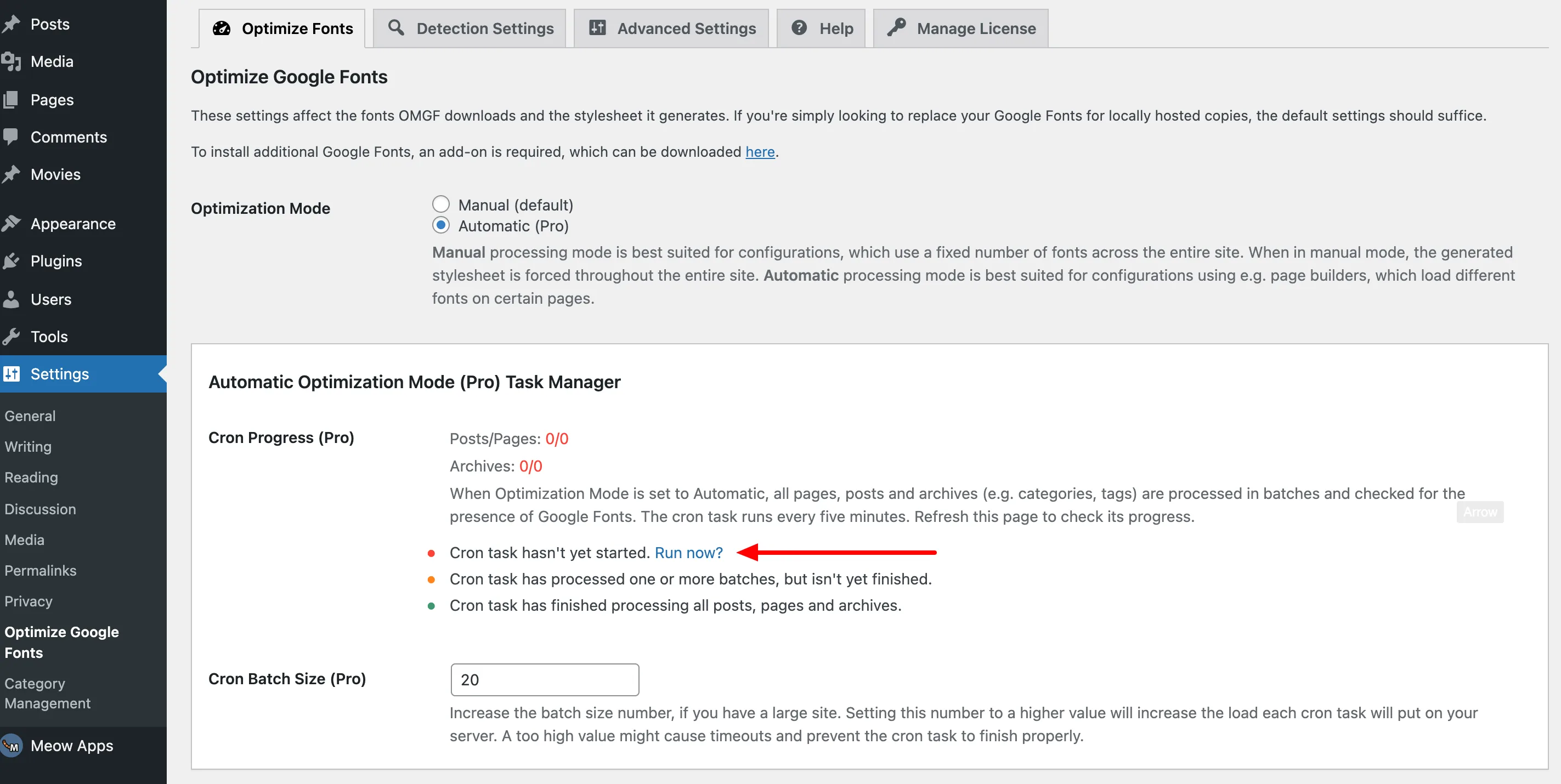The width and height of the screenshot is (1561, 784).
Task: Click the Cron Batch Size input field
Action: 544,680
